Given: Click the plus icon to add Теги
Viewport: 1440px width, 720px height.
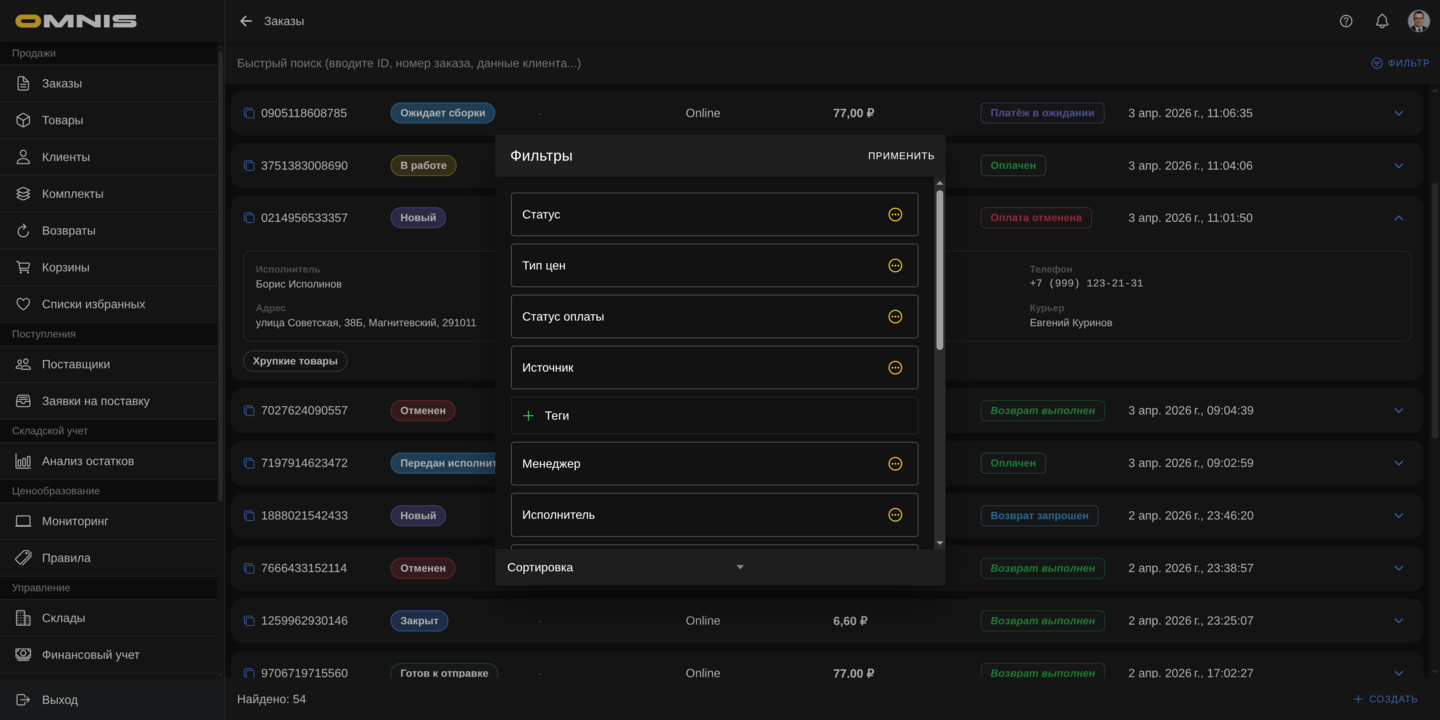Looking at the screenshot, I should 529,416.
